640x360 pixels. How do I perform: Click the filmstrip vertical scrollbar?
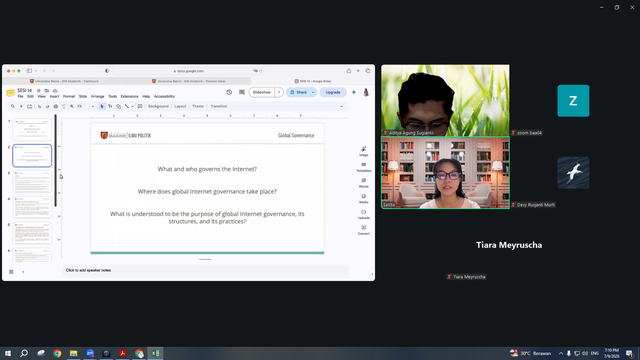pyautogui.click(x=56, y=161)
